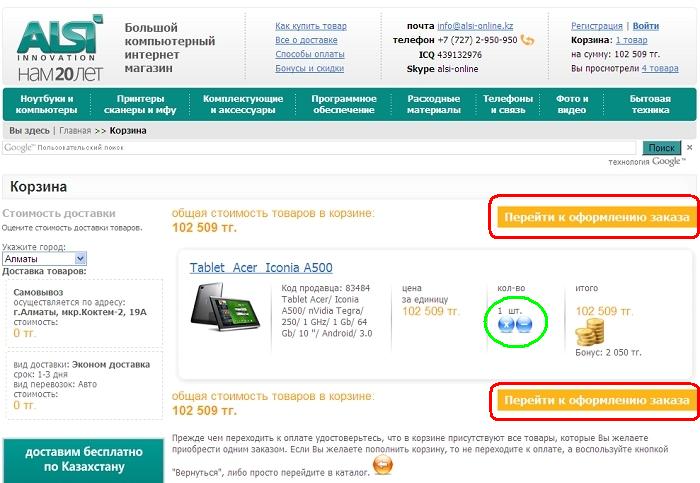
Task: Open the Бонусы и скидки link
Action: 309,68
